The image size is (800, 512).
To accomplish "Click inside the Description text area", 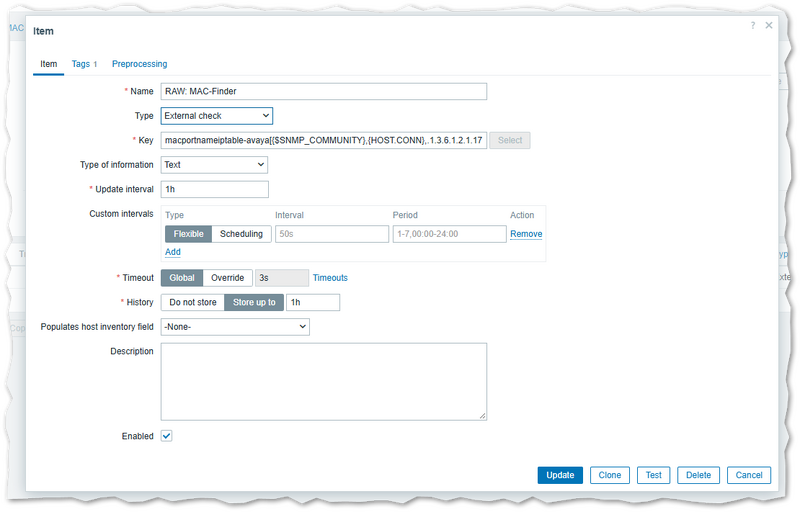I will 323,381.
